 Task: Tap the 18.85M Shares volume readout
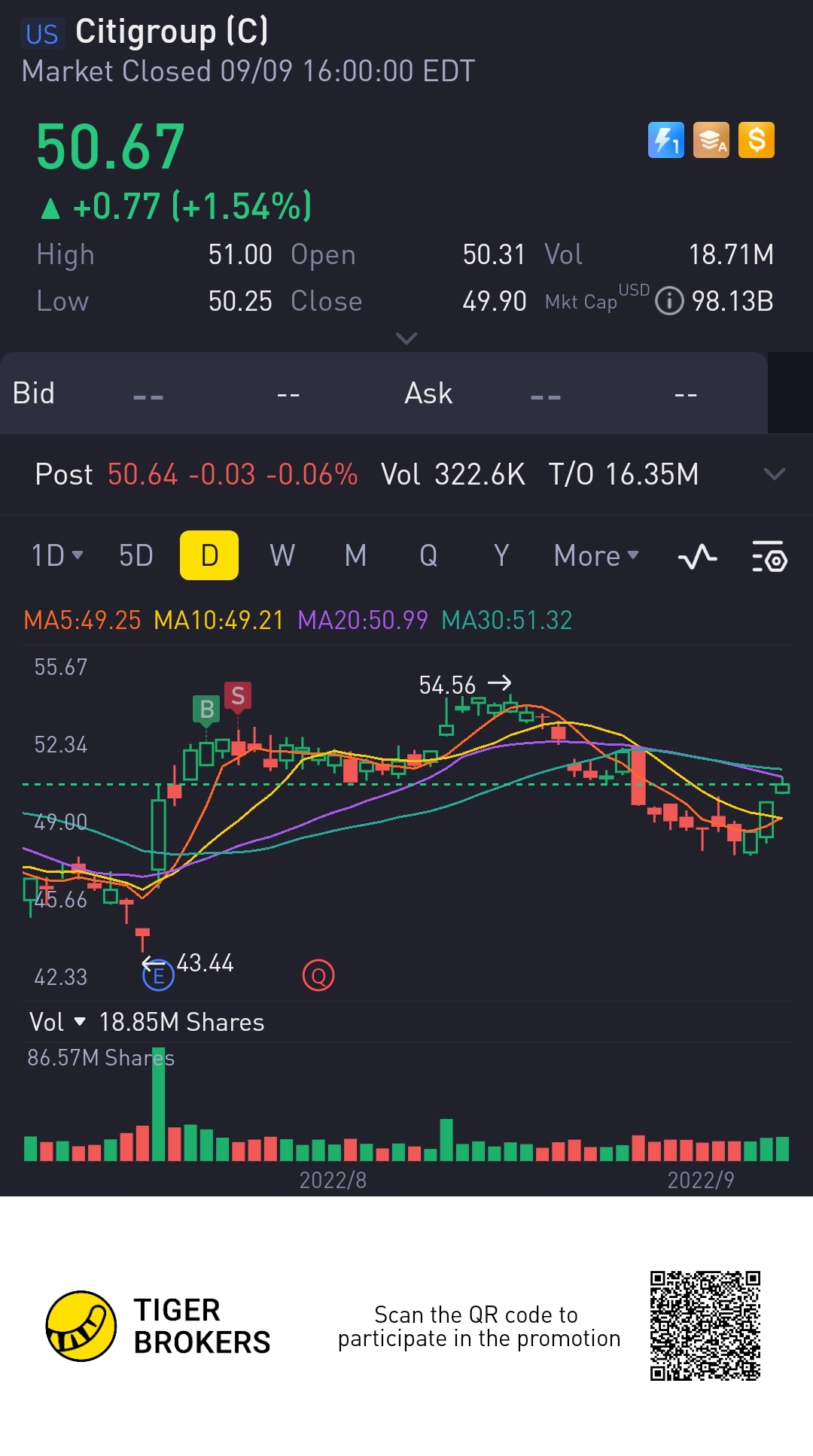[x=181, y=1022]
